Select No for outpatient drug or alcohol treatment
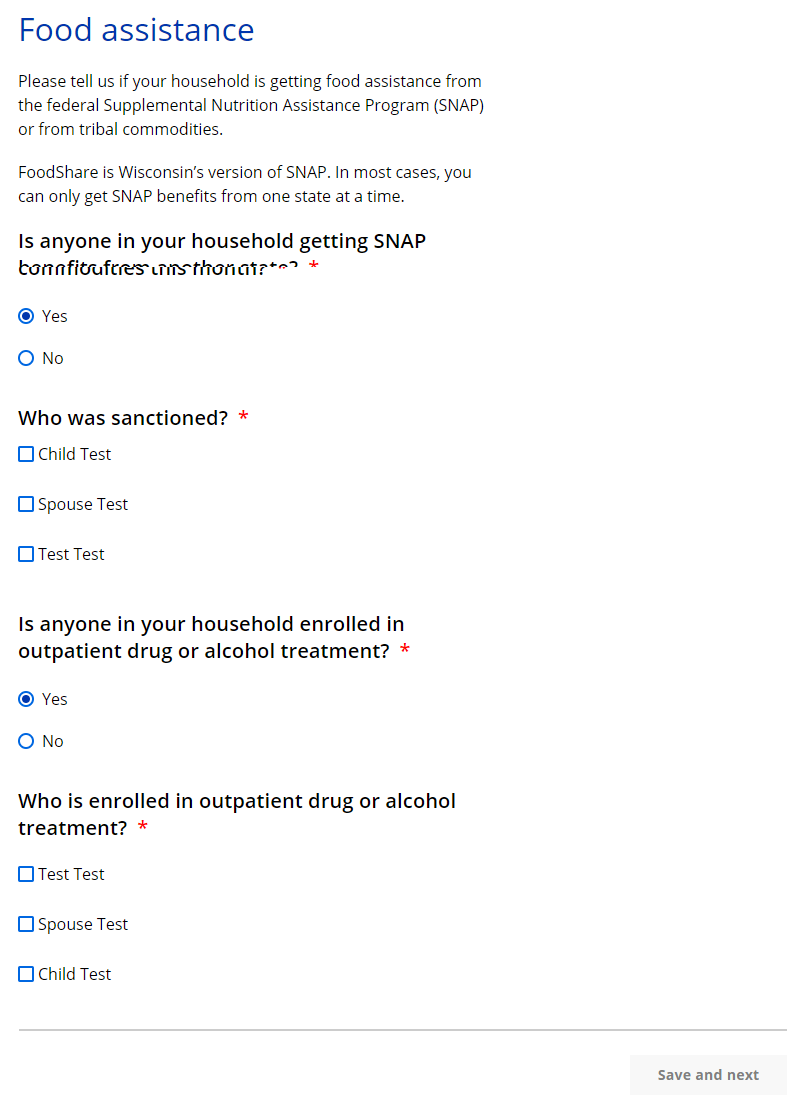This screenshot has width=800, height=1101. [27, 741]
